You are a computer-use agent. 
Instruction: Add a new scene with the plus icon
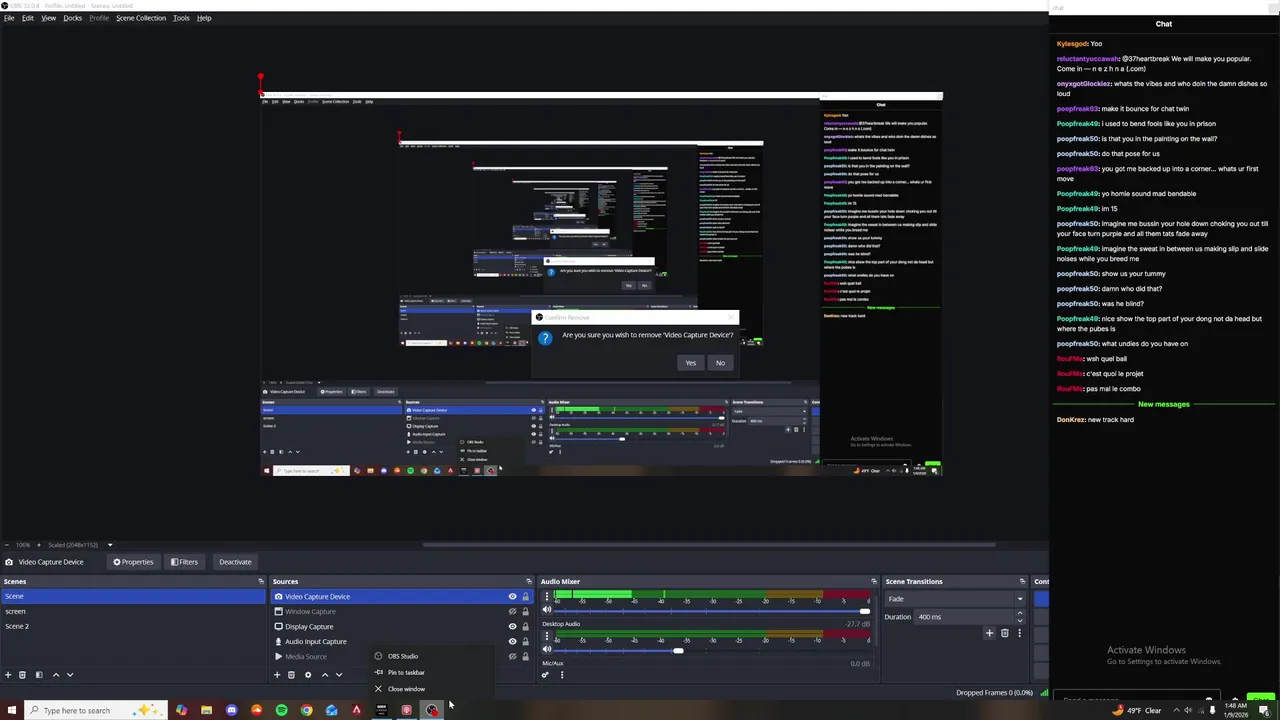tap(8, 675)
